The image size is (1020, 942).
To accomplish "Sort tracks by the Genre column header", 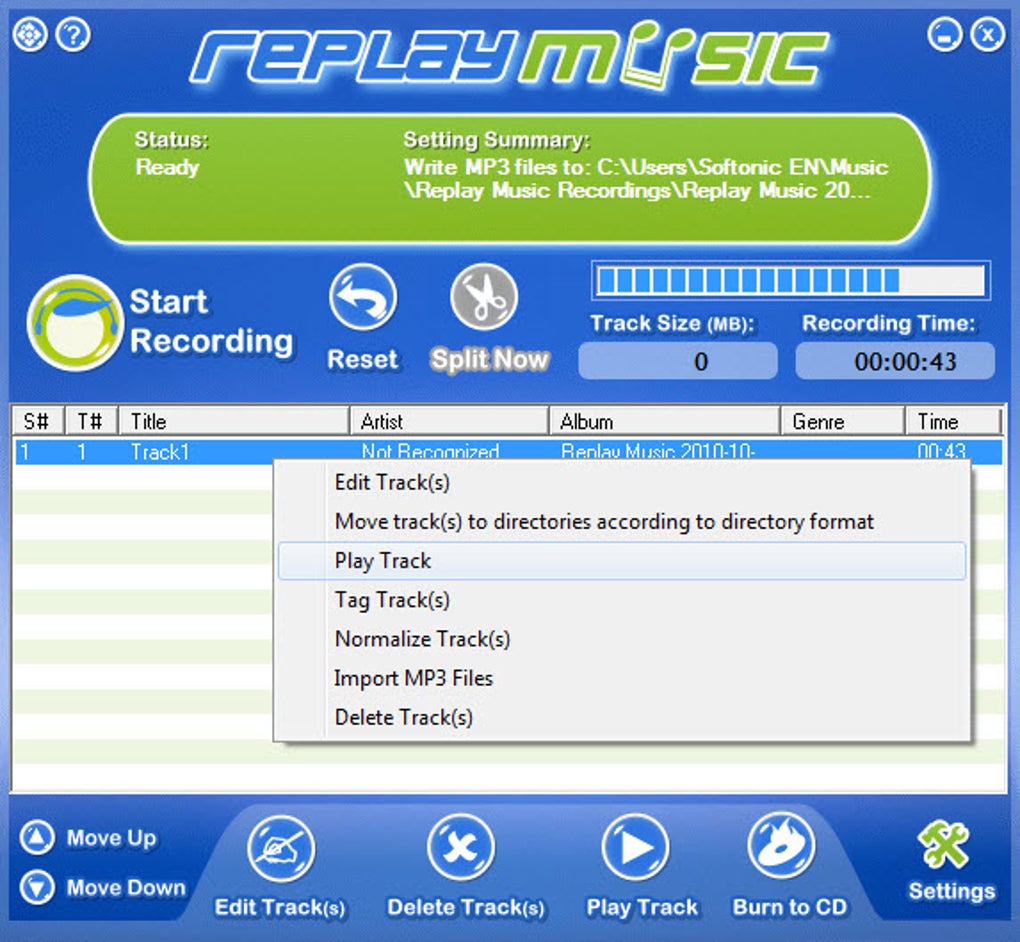I will [843, 422].
